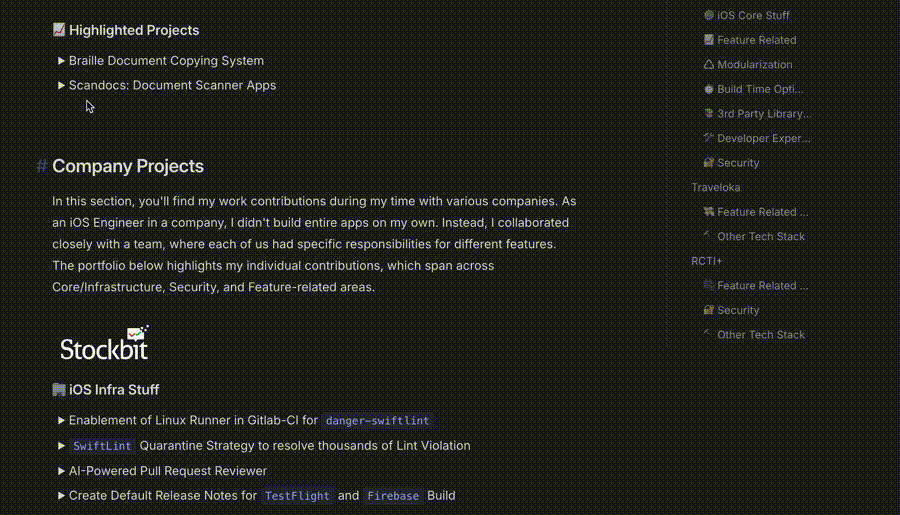The image size is (900, 515).
Task: Go to iOS Core Stuff in outline
Action: coord(753,16)
